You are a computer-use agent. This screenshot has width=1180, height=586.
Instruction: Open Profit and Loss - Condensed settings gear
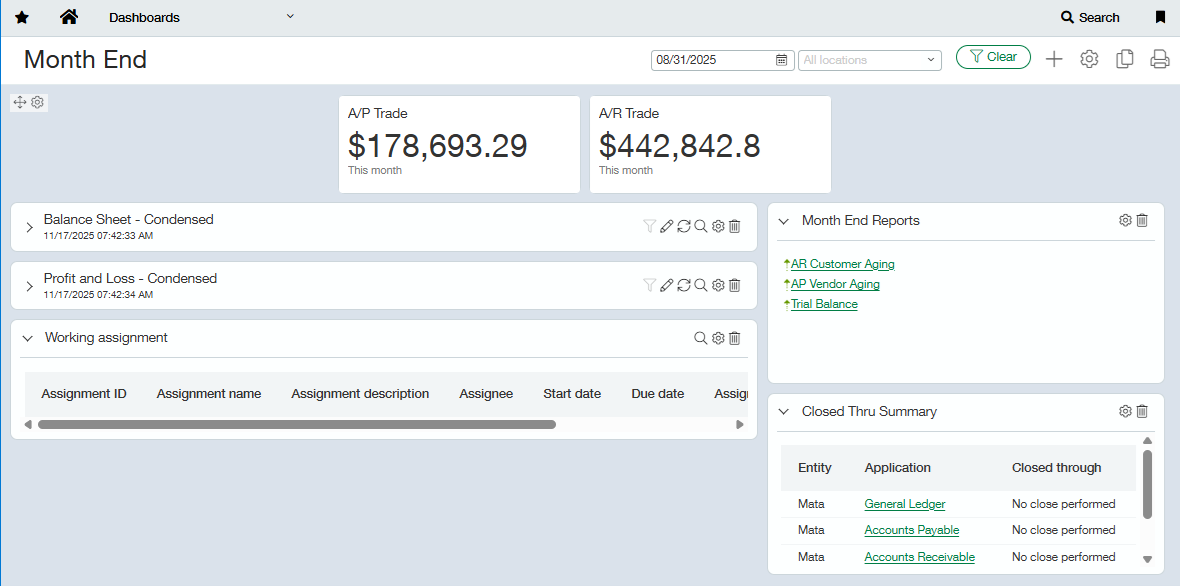tap(718, 285)
